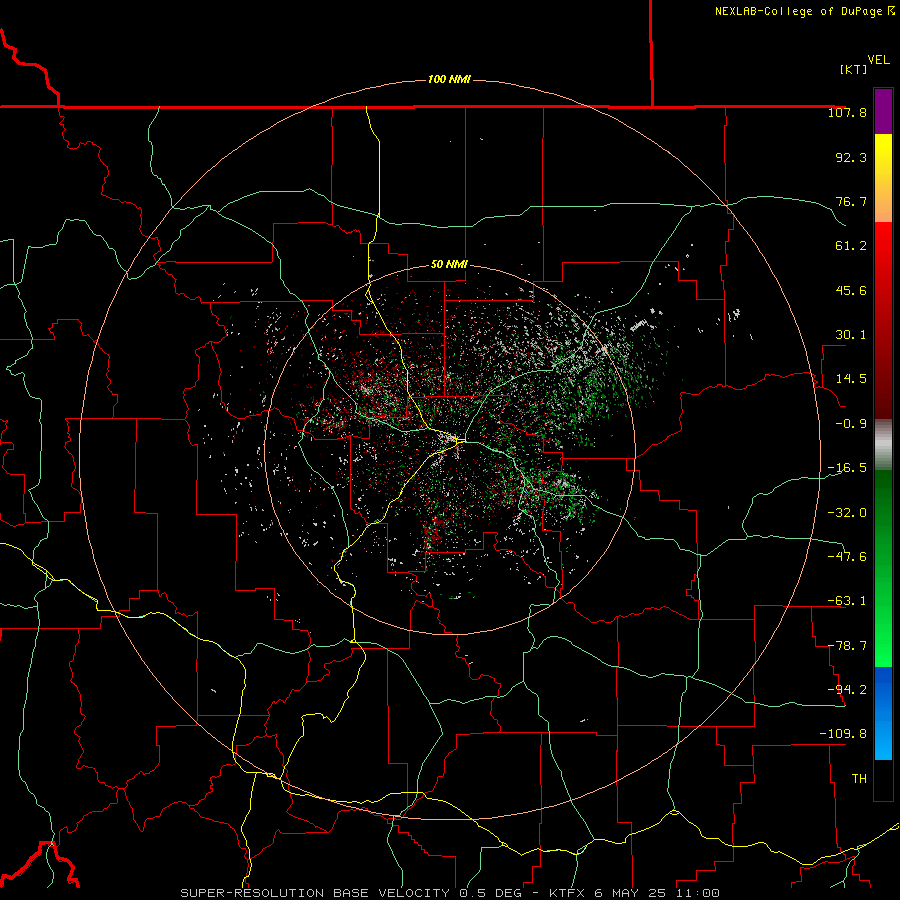Click the 100 NMI range ring label
Viewport: 900px width, 900px height.
449,79
